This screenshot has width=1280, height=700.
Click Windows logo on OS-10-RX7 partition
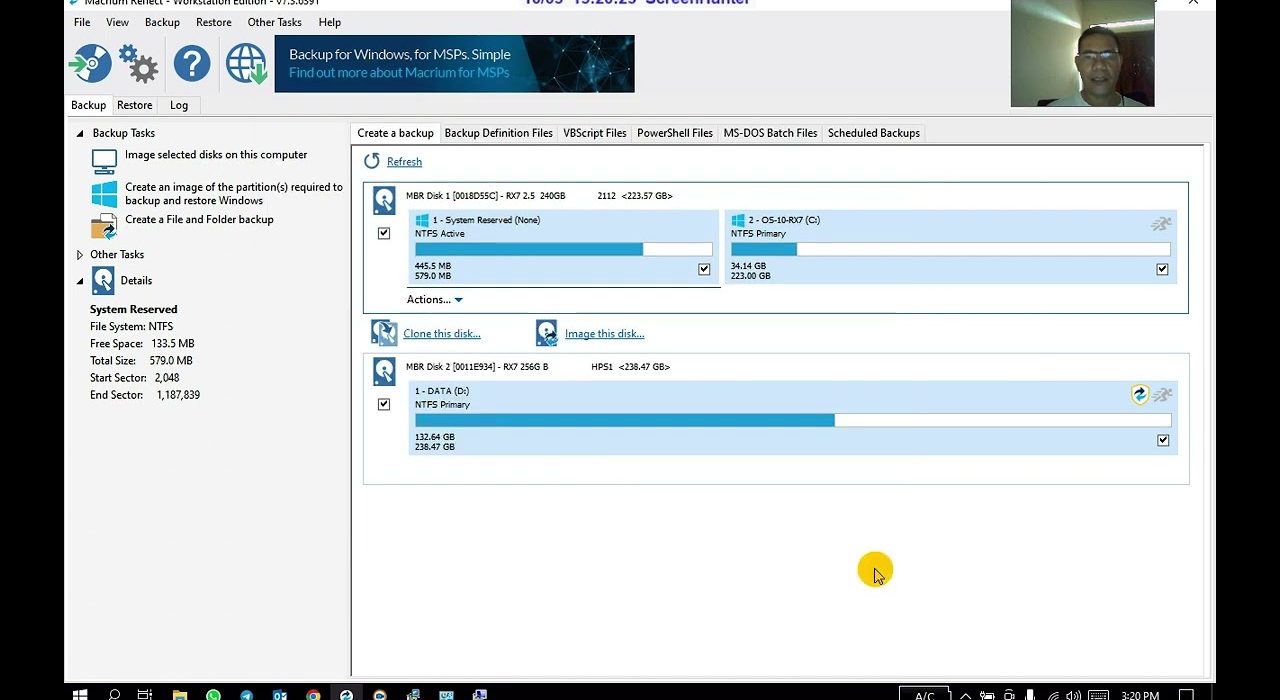click(738, 220)
